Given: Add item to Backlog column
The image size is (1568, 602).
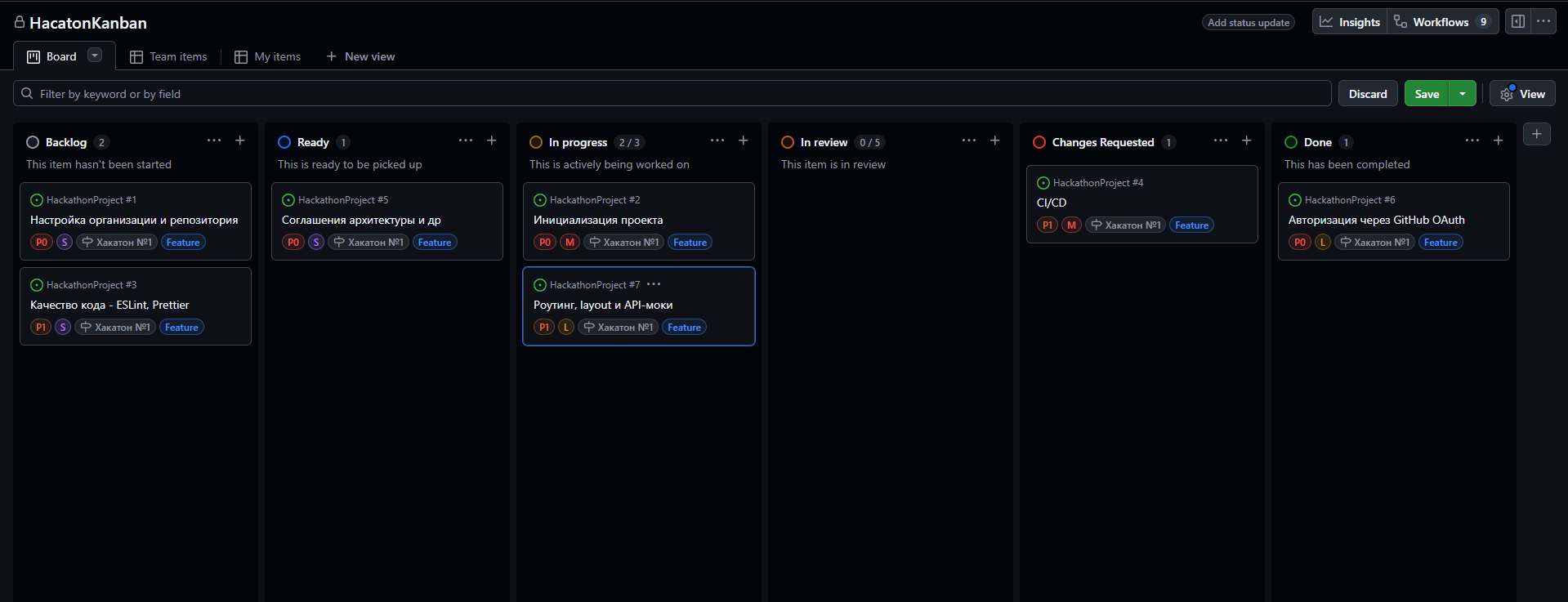Looking at the screenshot, I should point(240,141).
